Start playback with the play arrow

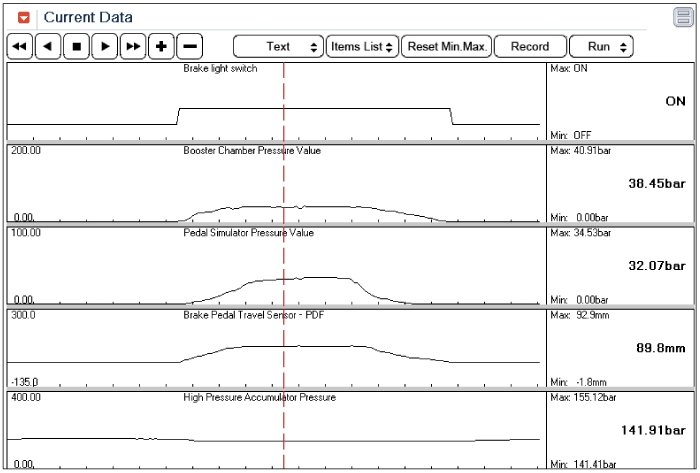105,46
